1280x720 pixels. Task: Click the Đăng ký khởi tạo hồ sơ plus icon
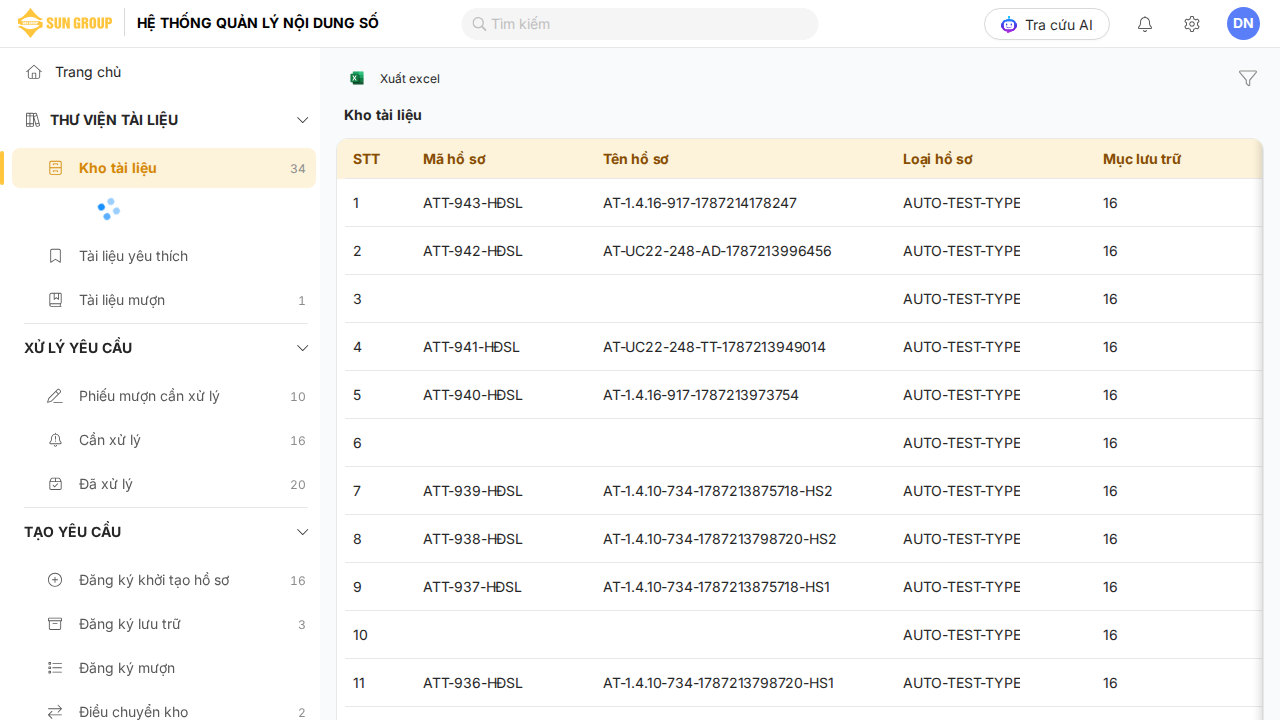point(55,580)
